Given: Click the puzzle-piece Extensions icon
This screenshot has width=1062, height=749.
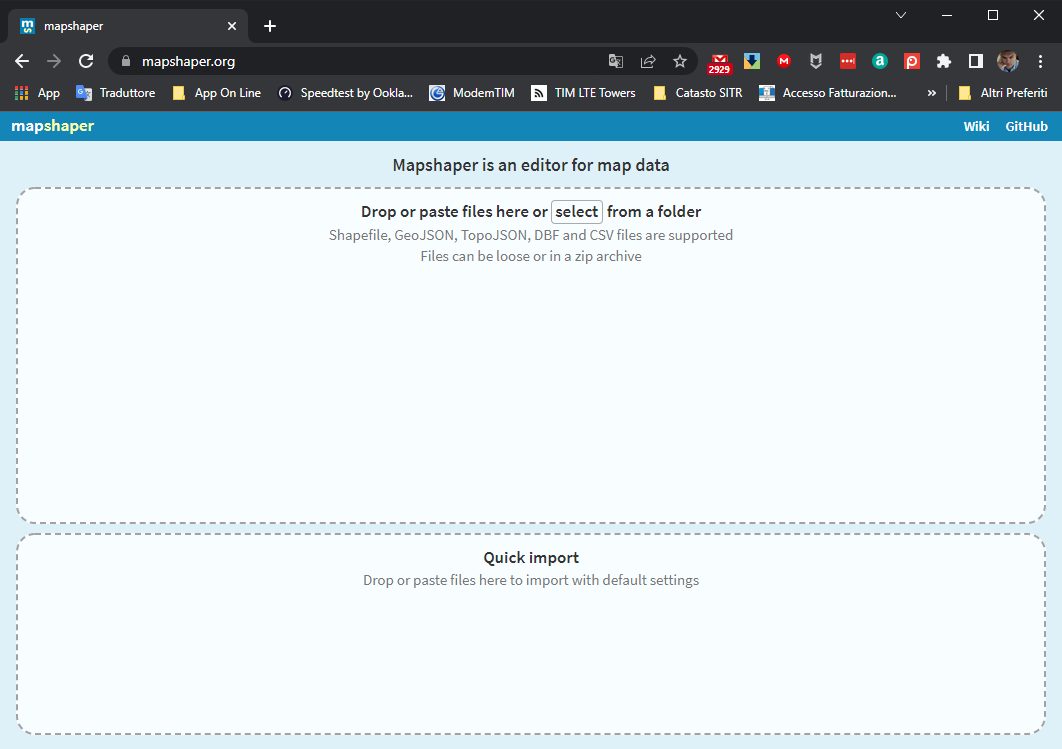Looking at the screenshot, I should coord(943,61).
